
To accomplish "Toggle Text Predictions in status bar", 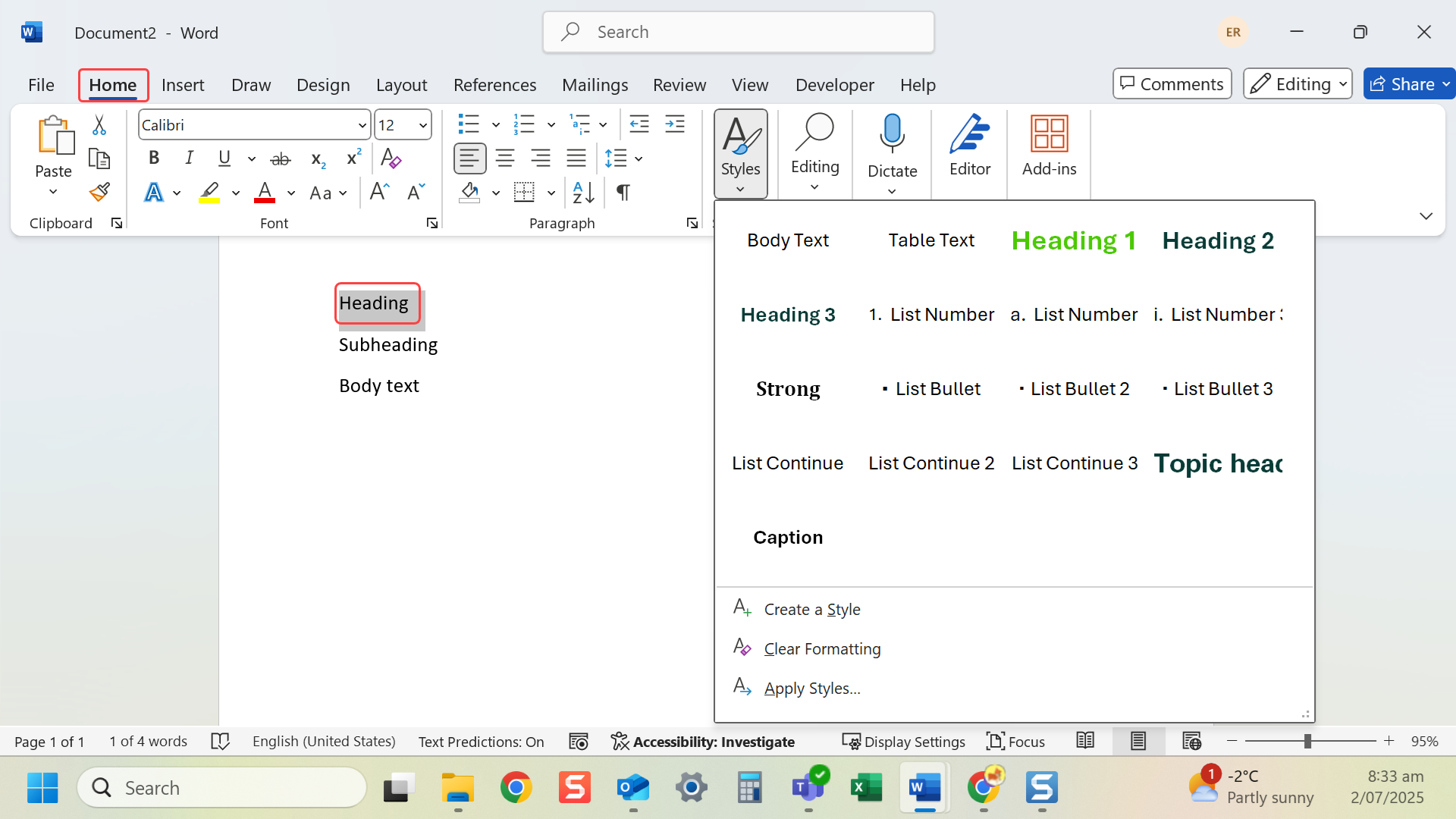I will (482, 742).
